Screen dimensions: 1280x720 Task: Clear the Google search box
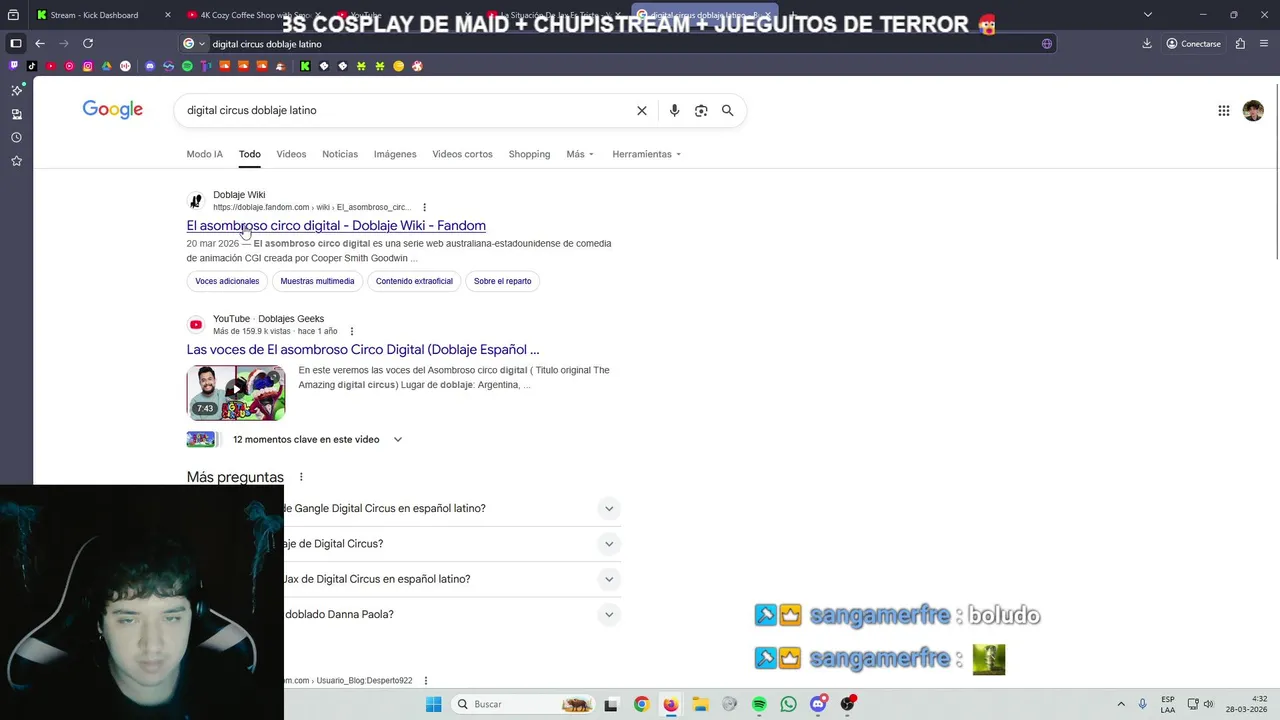coord(642,111)
